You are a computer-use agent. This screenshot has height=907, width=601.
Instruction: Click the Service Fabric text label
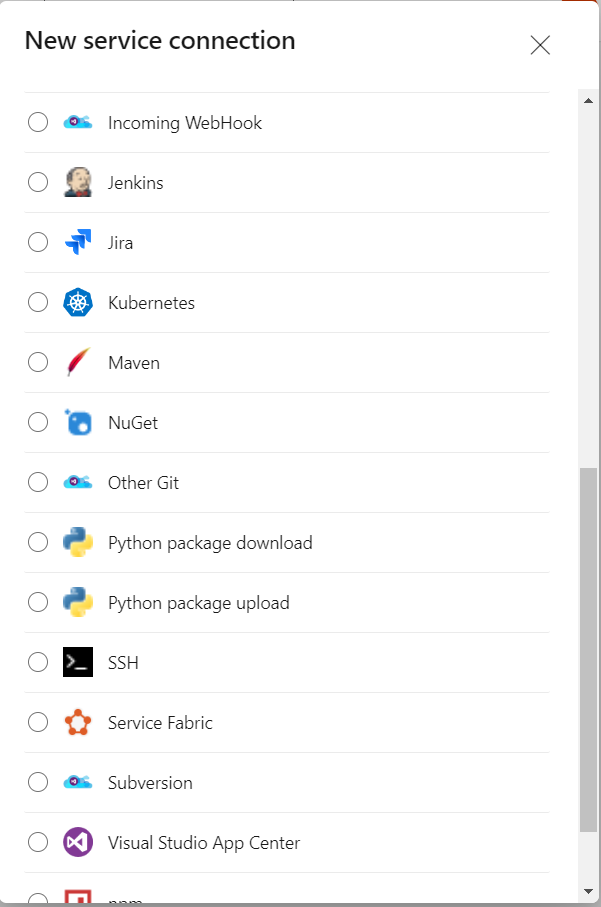pyautogui.click(x=160, y=723)
